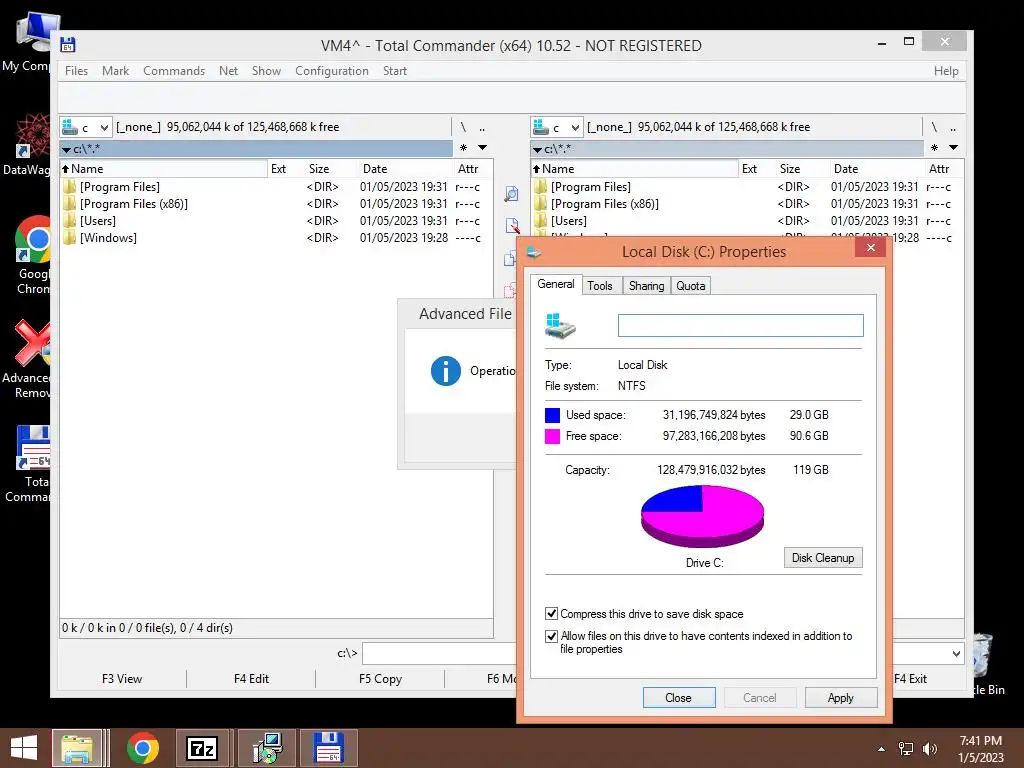
Task: Click the Edit file icon in vertical toolbar
Action: (512, 226)
